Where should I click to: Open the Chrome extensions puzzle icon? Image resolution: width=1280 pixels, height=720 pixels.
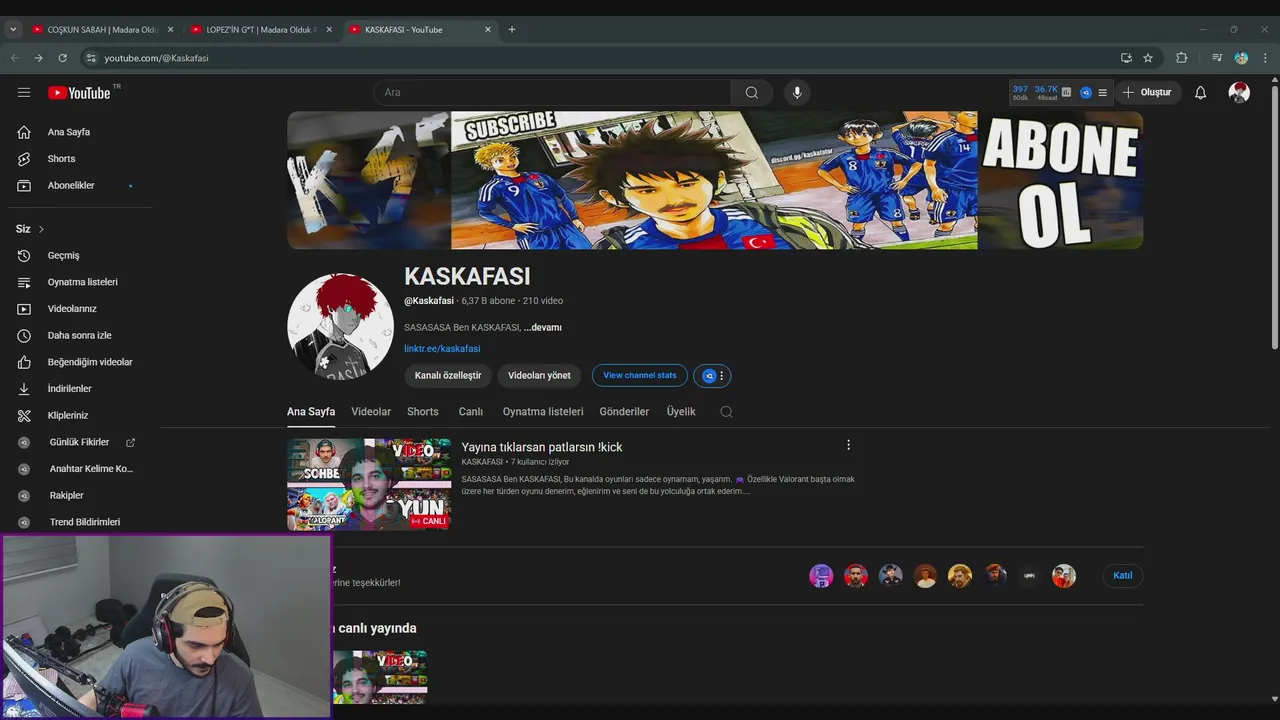point(1181,58)
